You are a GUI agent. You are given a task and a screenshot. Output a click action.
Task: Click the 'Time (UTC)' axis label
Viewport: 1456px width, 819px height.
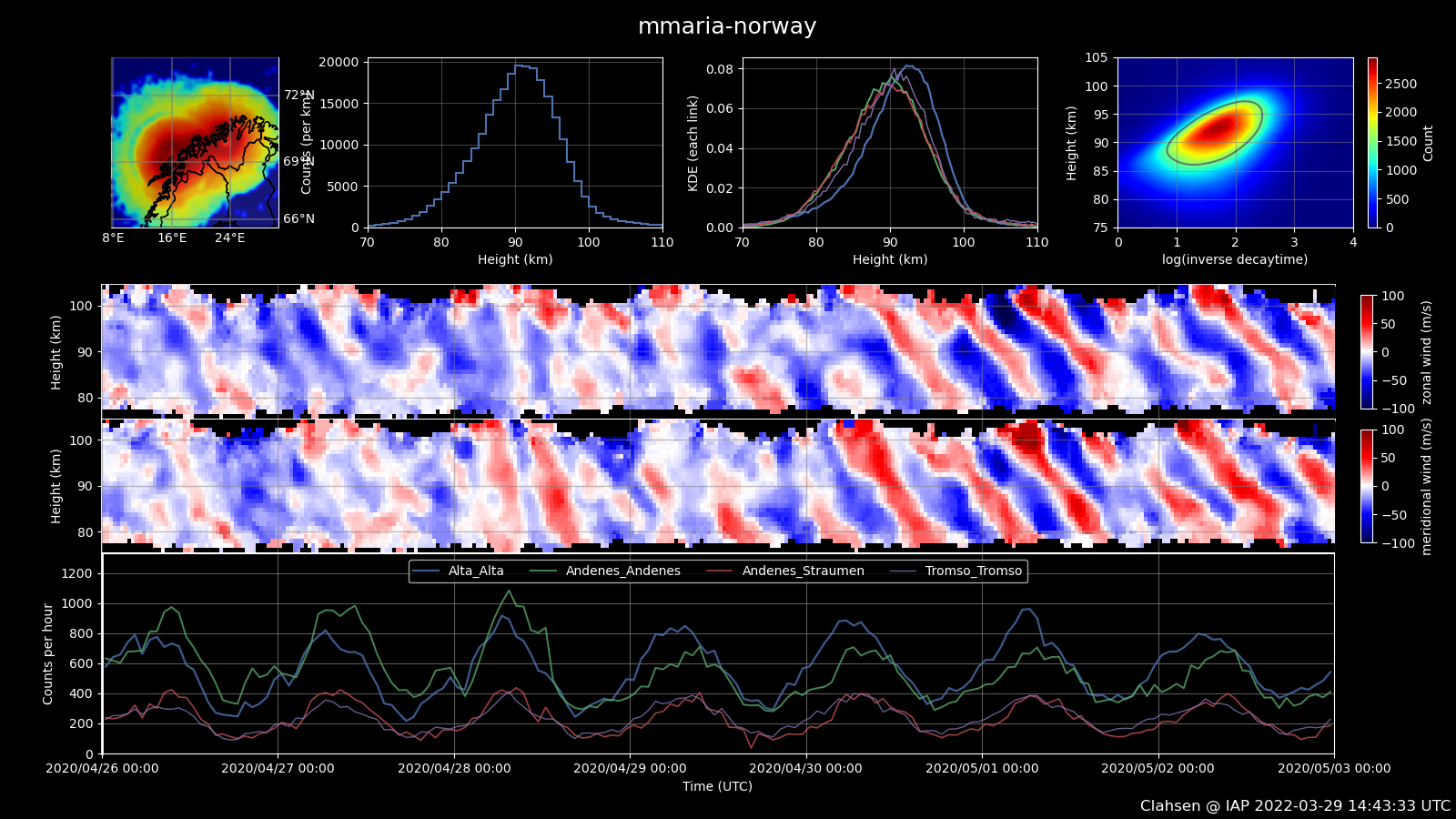click(x=718, y=786)
